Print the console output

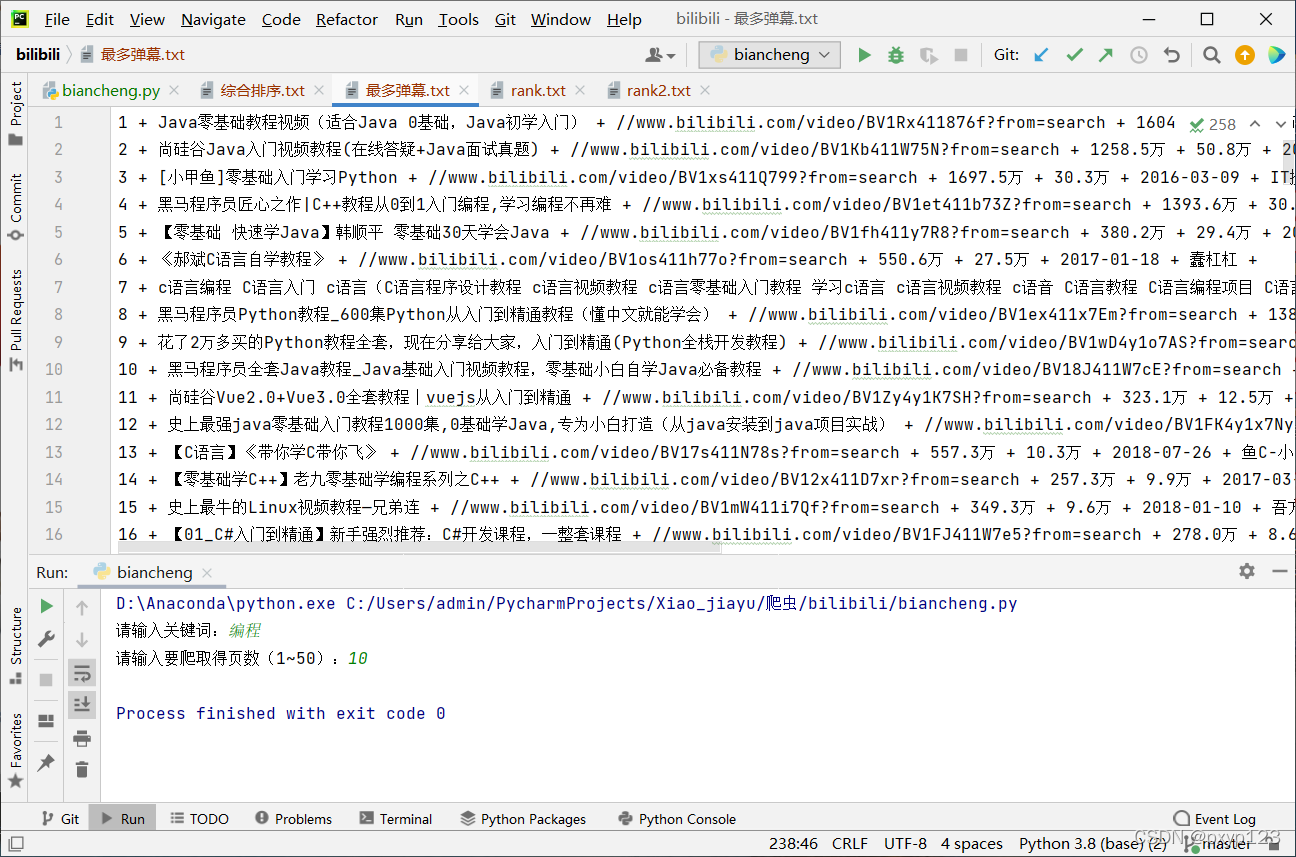click(x=82, y=738)
